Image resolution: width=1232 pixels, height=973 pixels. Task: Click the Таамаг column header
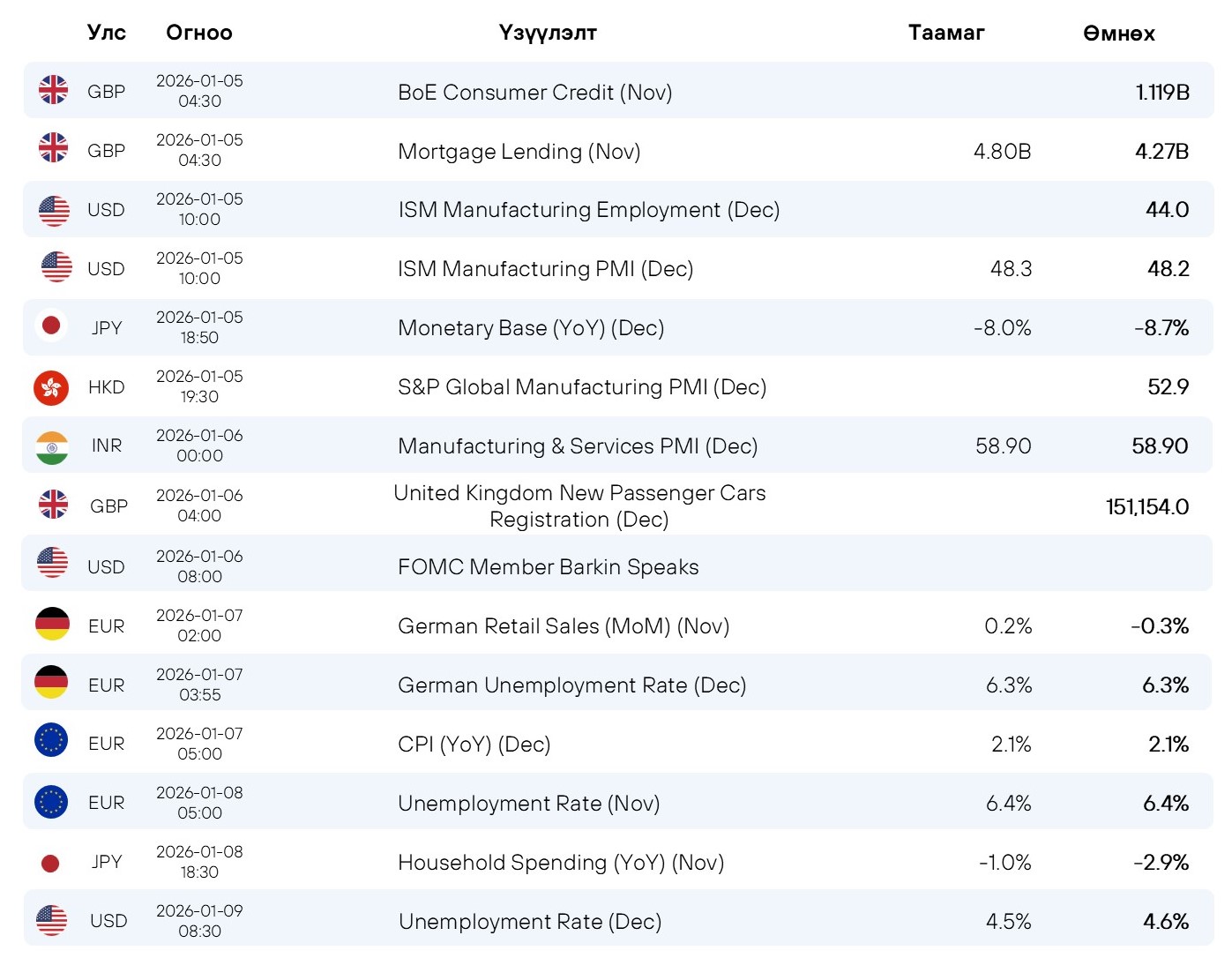pyautogui.click(x=945, y=33)
